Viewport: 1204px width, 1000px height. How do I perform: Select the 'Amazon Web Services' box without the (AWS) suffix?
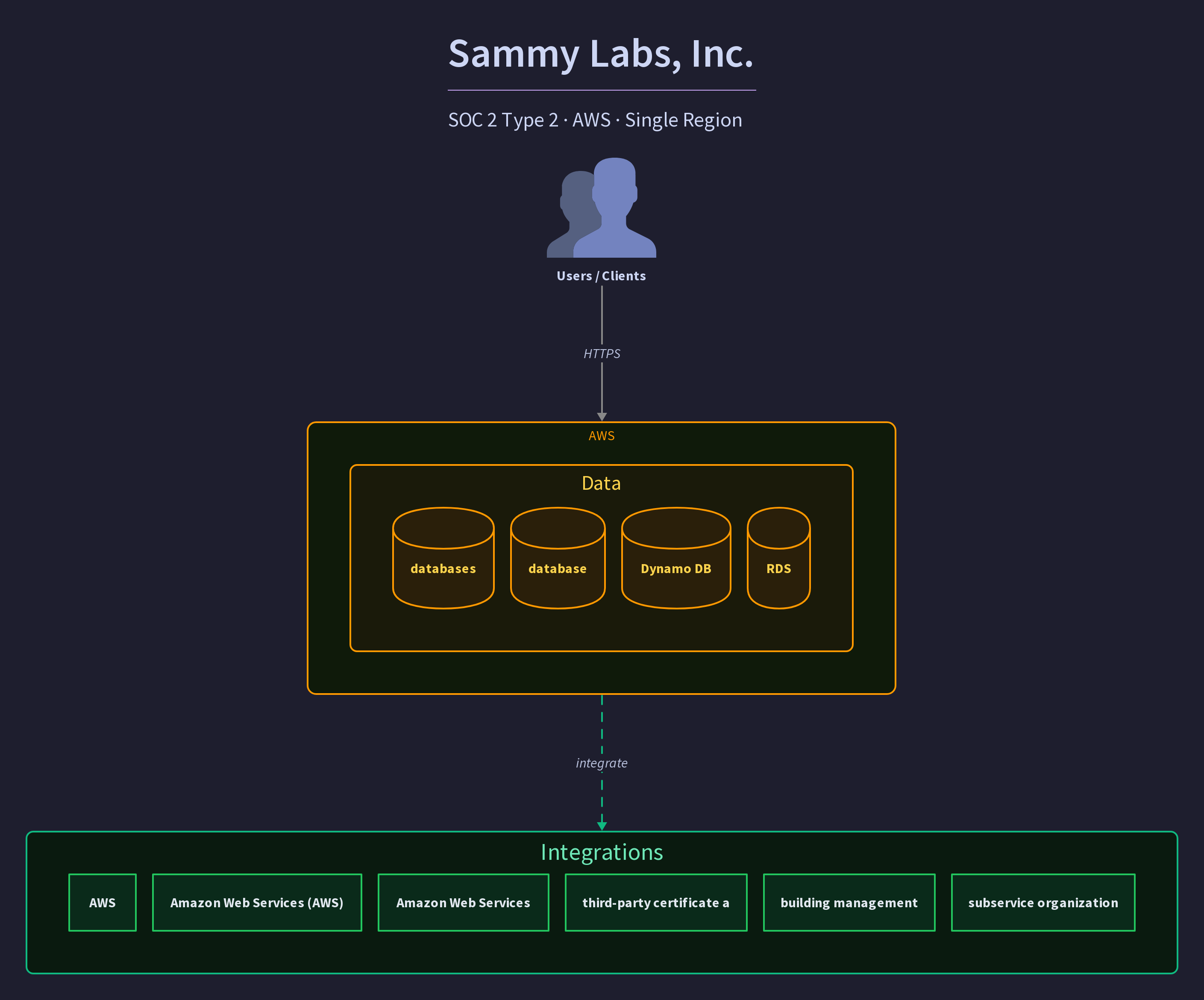pos(463,903)
